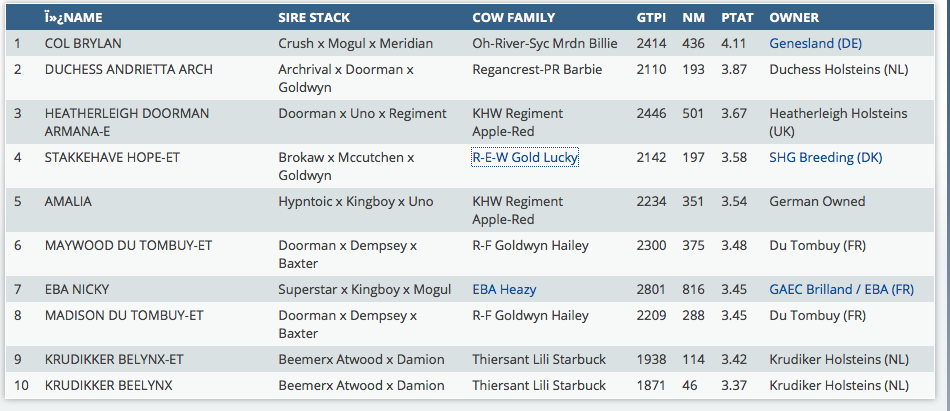Click the GTPI value 2801
The height and width of the screenshot is (411, 950).
point(651,289)
